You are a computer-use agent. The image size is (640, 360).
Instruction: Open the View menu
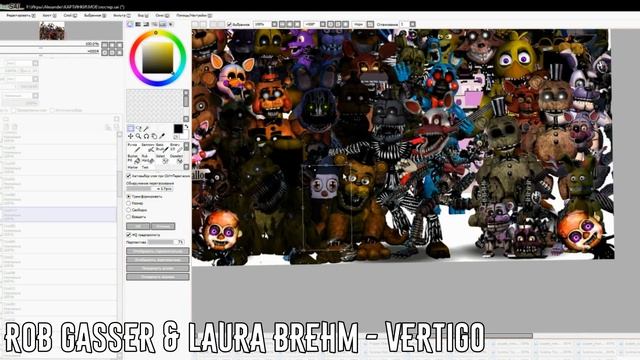pyautogui.click(x=143, y=16)
